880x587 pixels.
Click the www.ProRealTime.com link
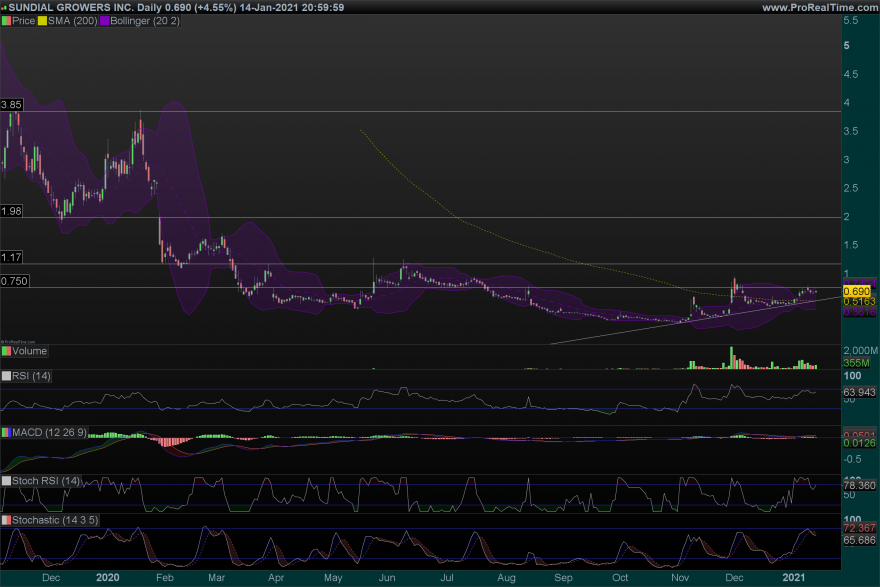pos(818,7)
